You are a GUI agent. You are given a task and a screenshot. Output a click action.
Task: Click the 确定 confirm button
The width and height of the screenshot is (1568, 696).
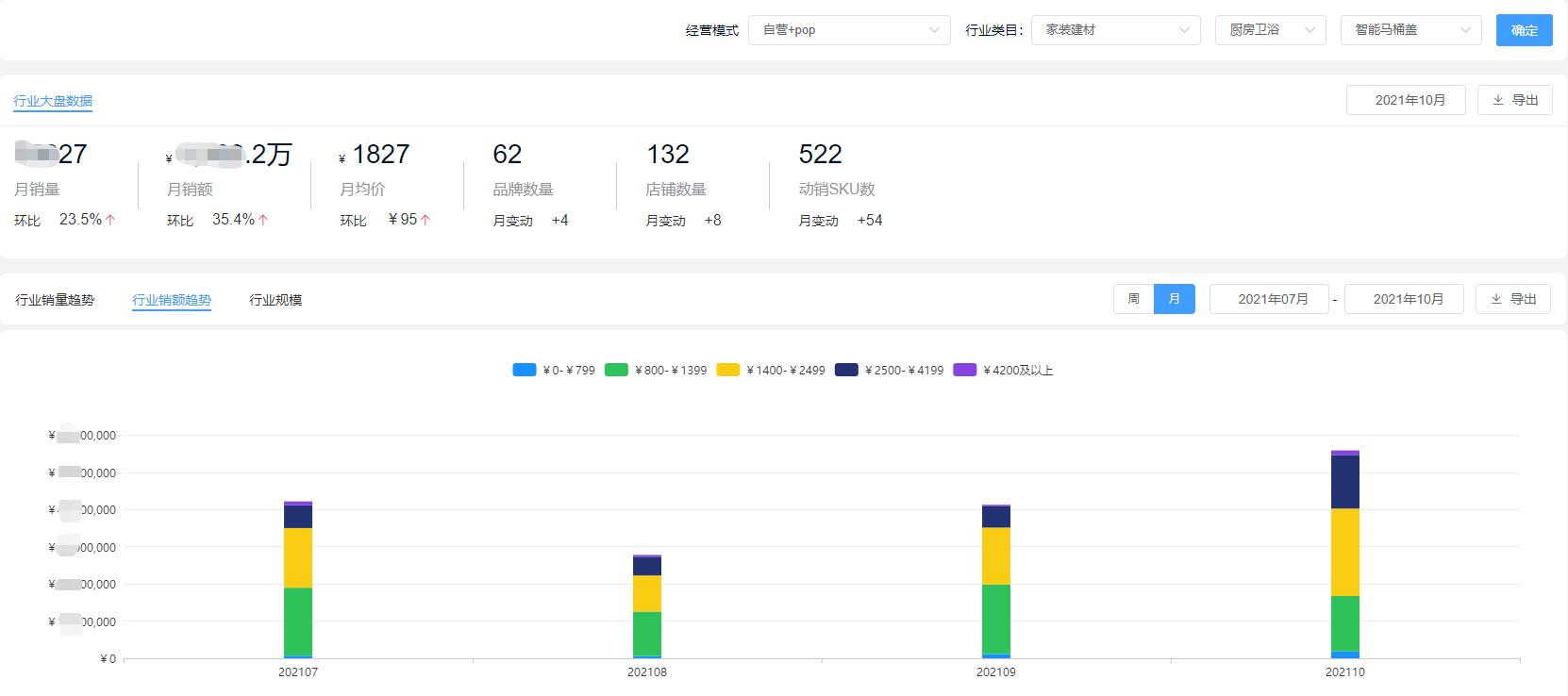click(x=1524, y=30)
